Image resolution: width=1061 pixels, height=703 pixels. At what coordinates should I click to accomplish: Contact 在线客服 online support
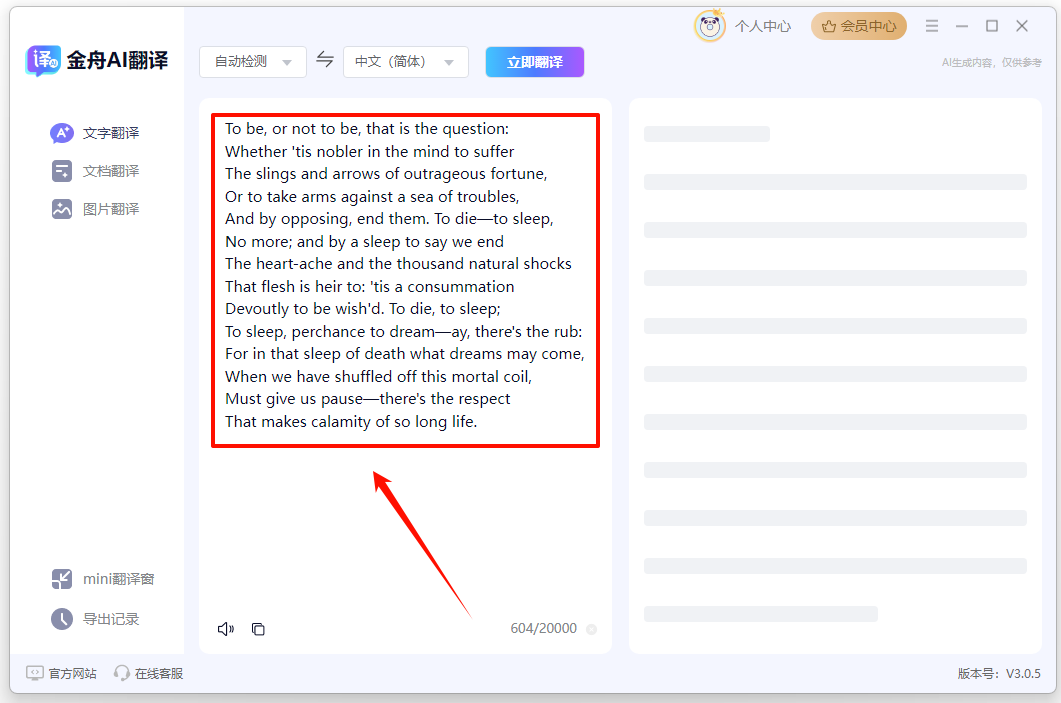click(x=149, y=673)
